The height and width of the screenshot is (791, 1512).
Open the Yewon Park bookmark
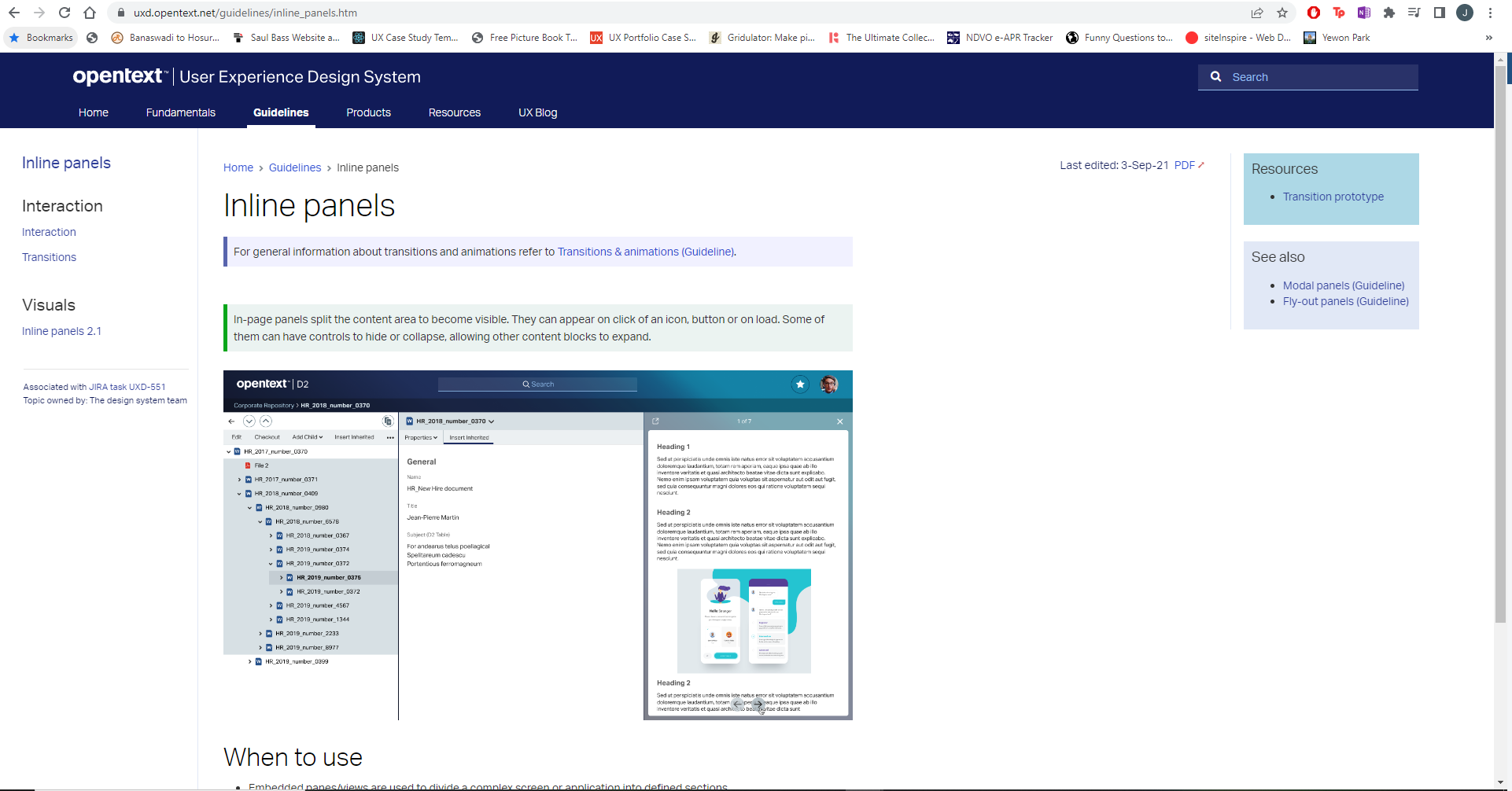[1337, 38]
